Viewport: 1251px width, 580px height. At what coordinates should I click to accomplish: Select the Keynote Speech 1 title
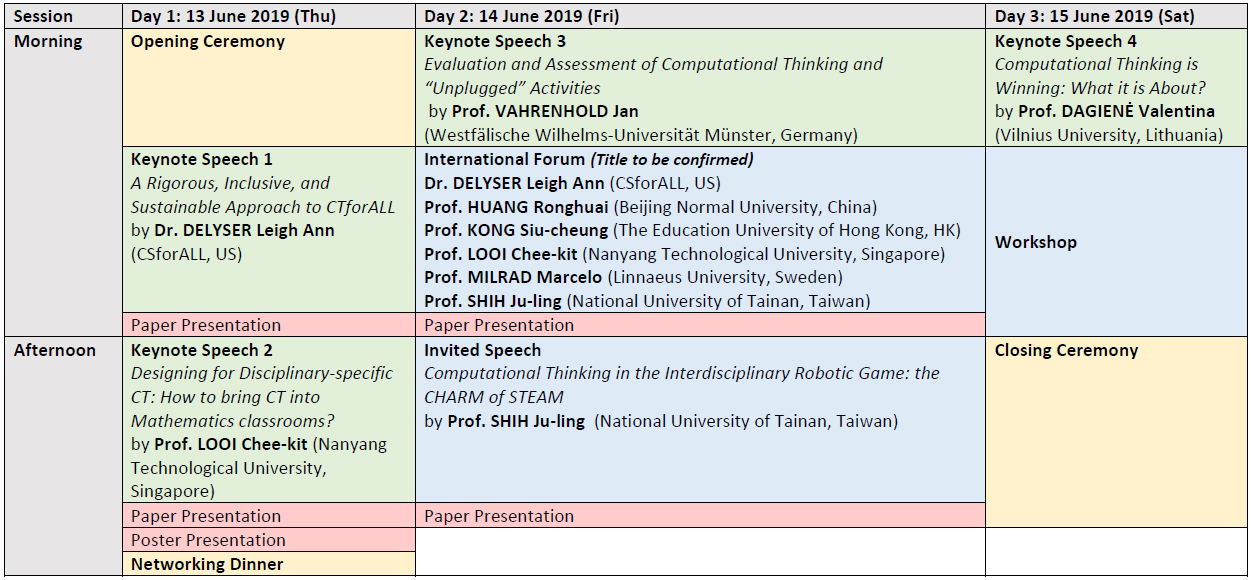[202, 159]
